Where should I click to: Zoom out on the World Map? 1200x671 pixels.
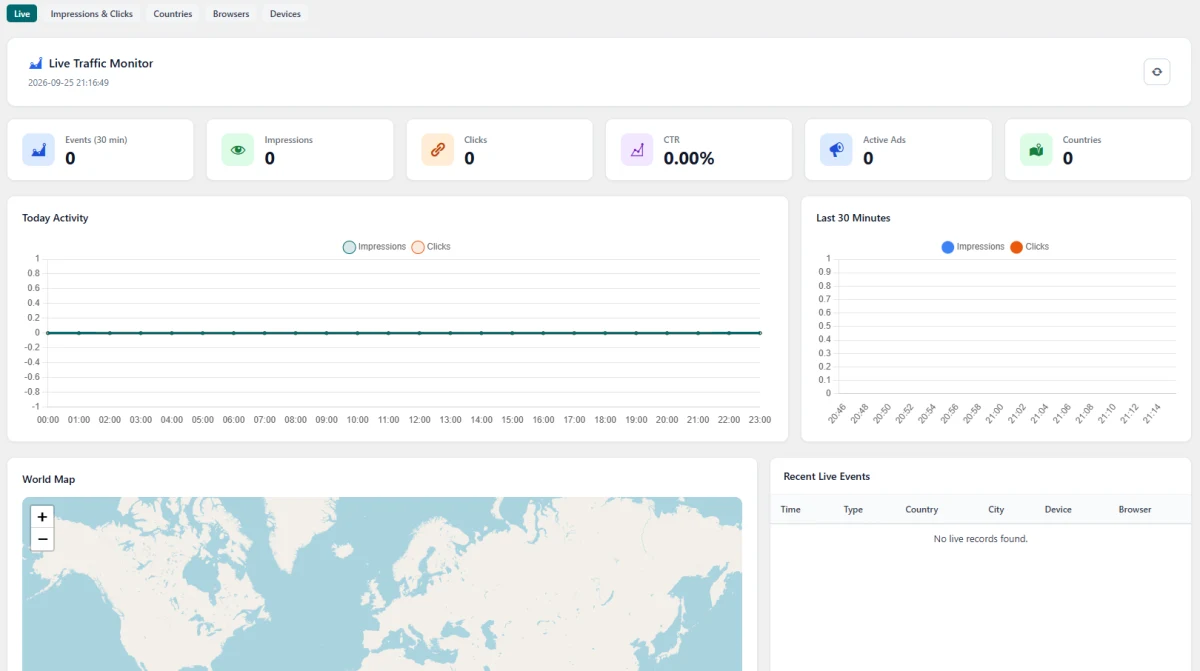tap(42, 540)
